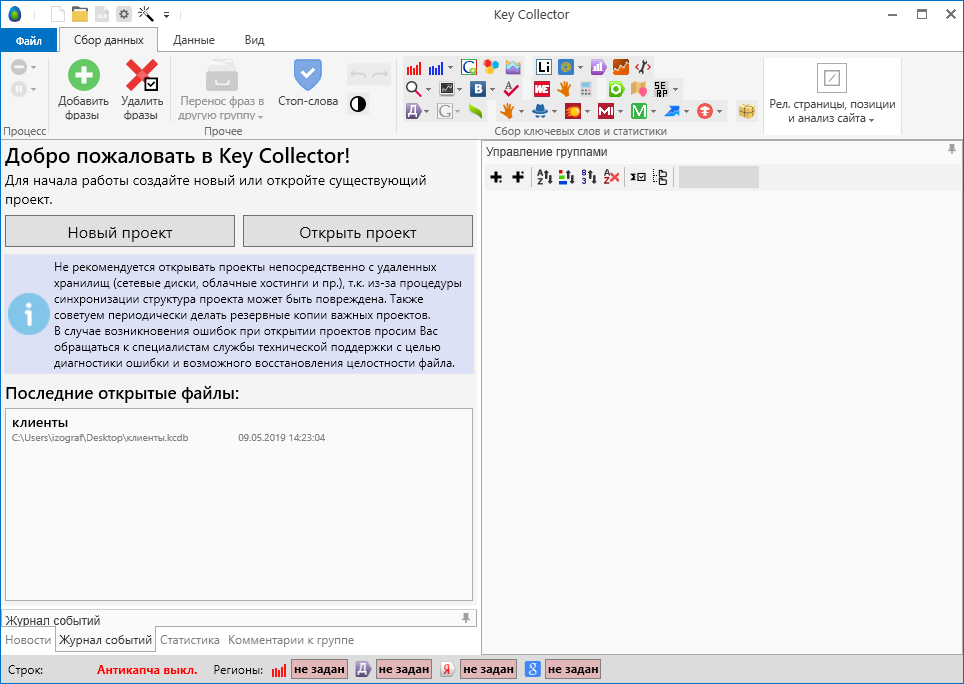Viewport: 964px width, 684px height.
Task: Click the Удалить фразы button
Action: (x=142, y=90)
